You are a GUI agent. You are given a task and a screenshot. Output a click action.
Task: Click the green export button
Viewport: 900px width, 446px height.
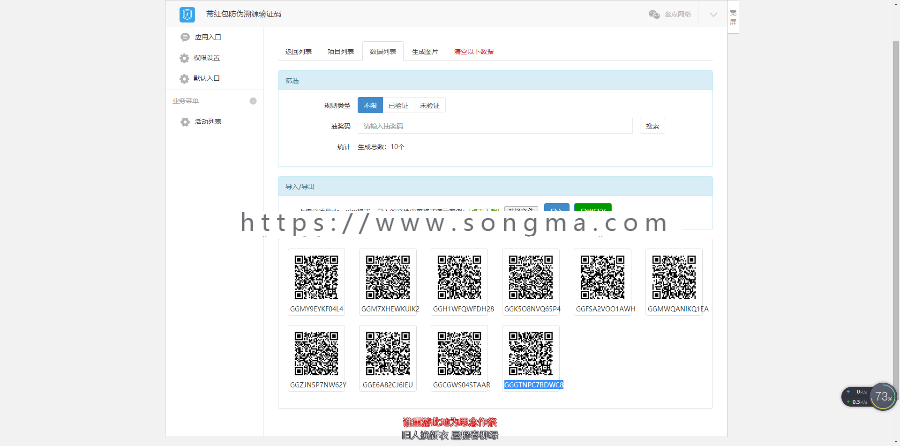(x=592, y=209)
